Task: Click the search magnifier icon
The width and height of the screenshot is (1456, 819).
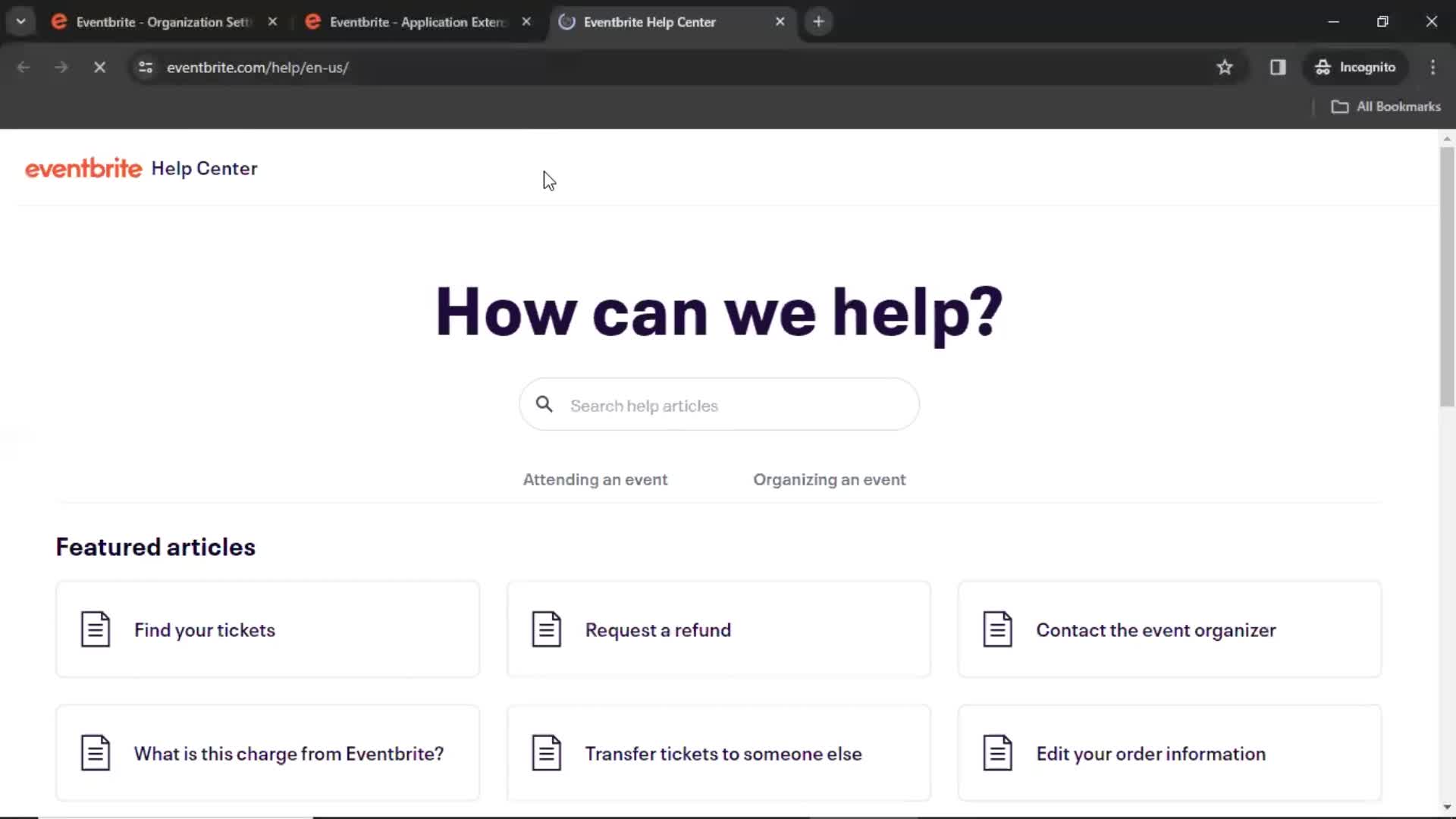Action: tap(544, 404)
